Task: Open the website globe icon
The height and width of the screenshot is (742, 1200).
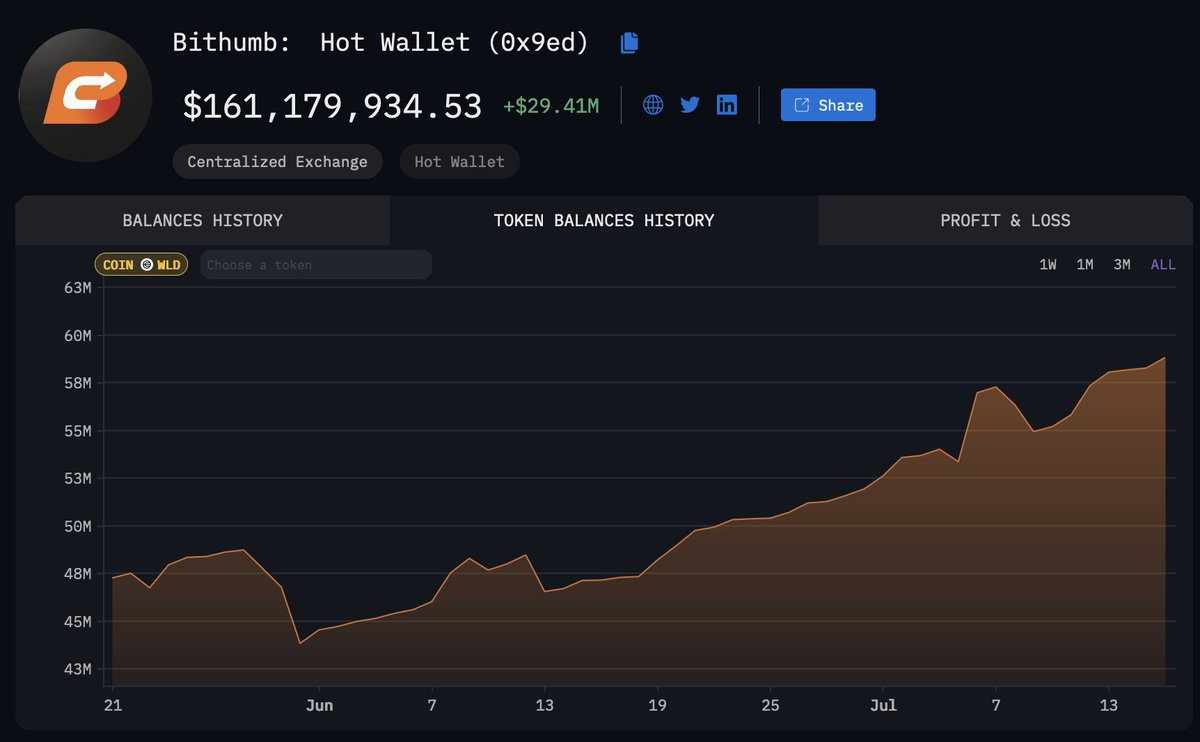Action: pos(652,104)
